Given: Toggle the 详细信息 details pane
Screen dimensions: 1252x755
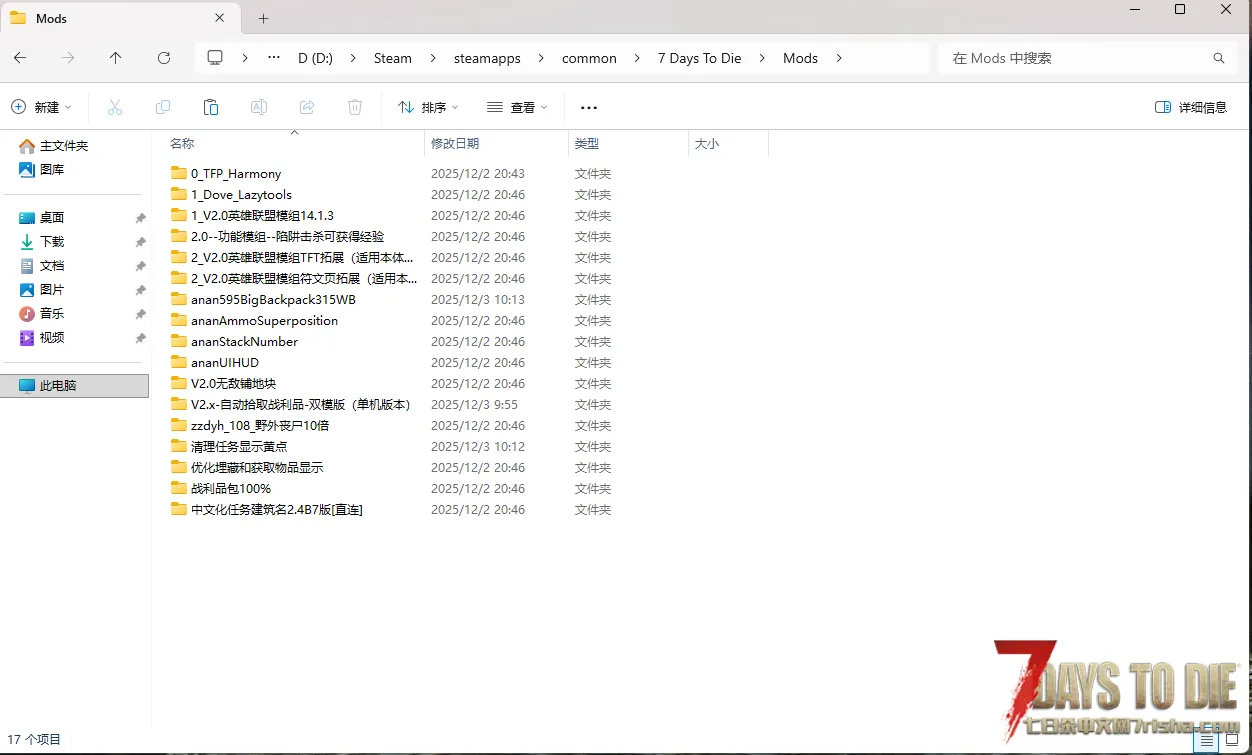Looking at the screenshot, I should [1190, 107].
